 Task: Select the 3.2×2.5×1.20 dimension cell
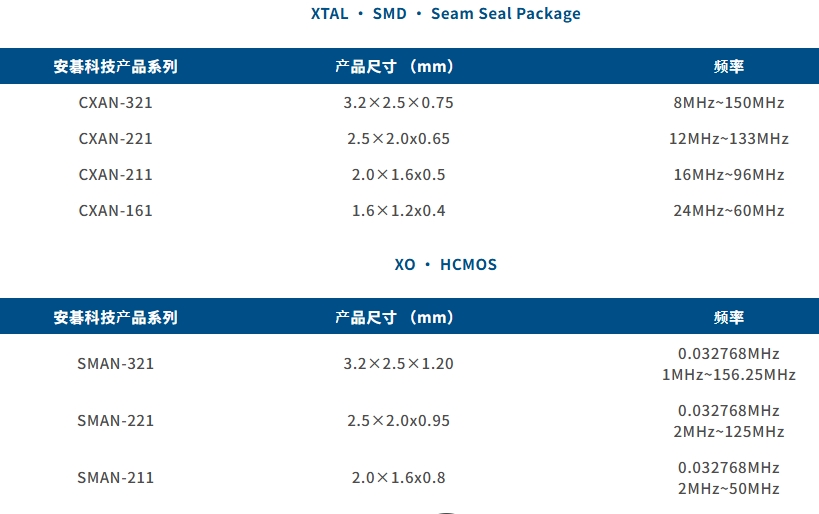398,363
